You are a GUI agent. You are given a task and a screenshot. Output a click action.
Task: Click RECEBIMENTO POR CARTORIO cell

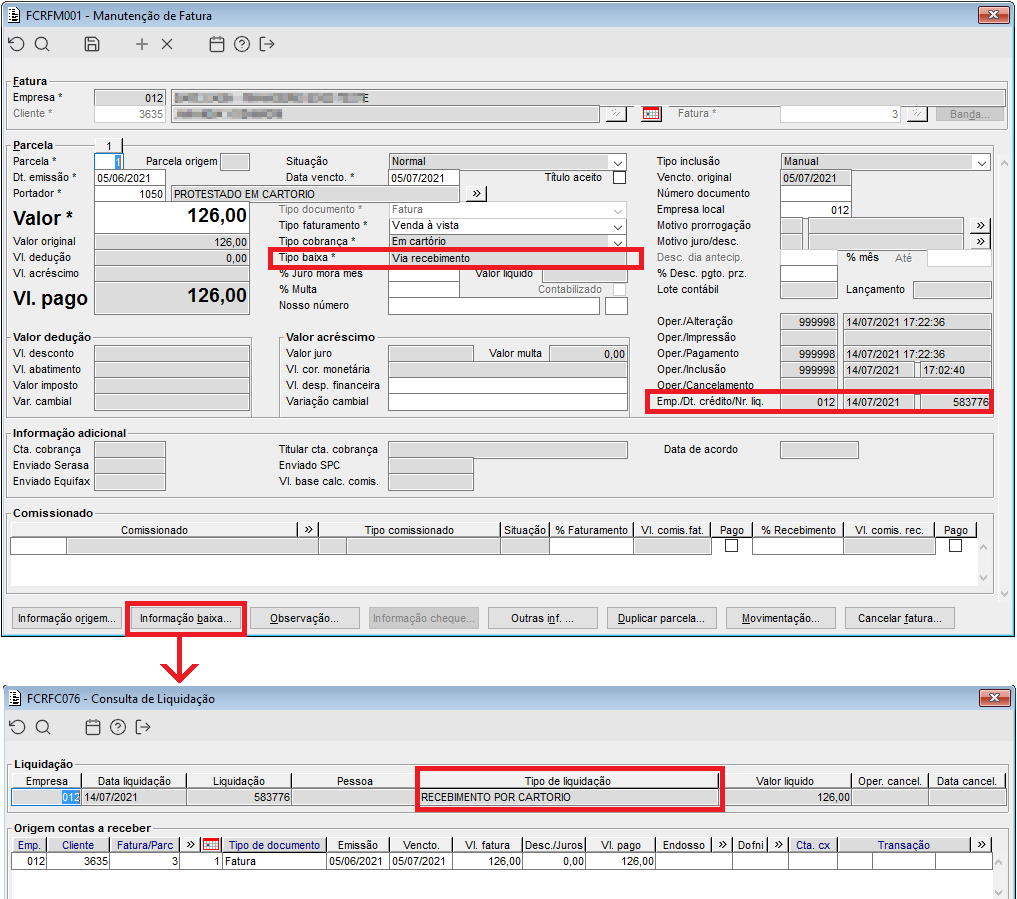coord(569,797)
